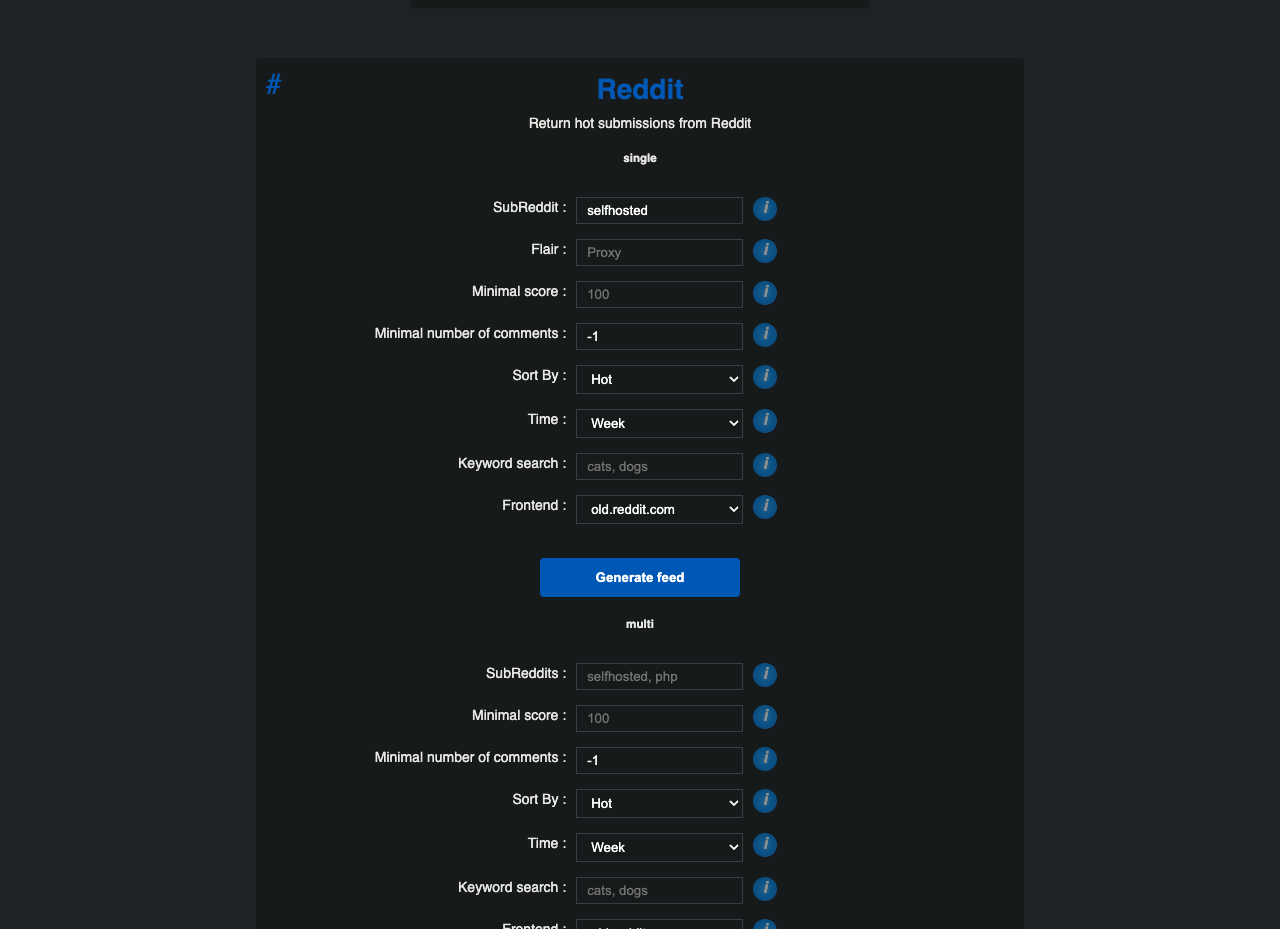Viewport: 1280px width, 929px height.
Task: Click the info icon beside old.reddit.com Frontend dropdown
Action: 765,507
